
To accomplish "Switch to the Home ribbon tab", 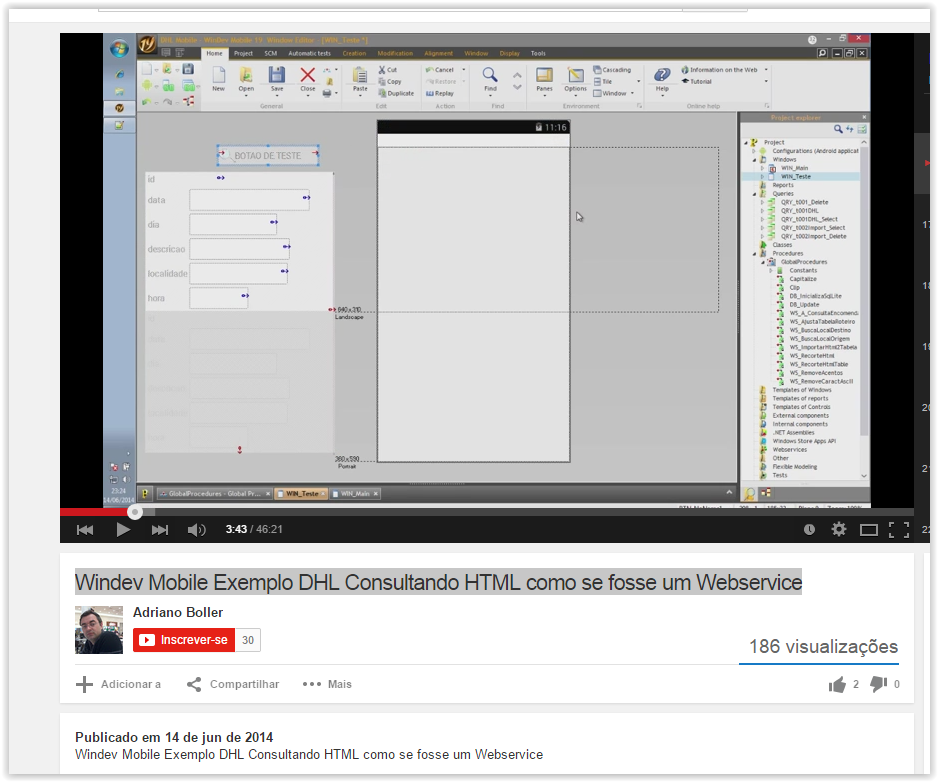I will pyautogui.click(x=214, y=53).
